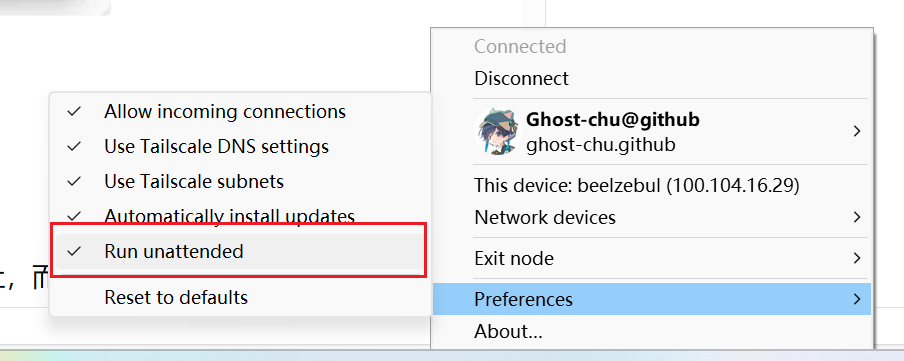
Task: Disable Use Tailscale DNS settings
Action: [x=240, y=146]
